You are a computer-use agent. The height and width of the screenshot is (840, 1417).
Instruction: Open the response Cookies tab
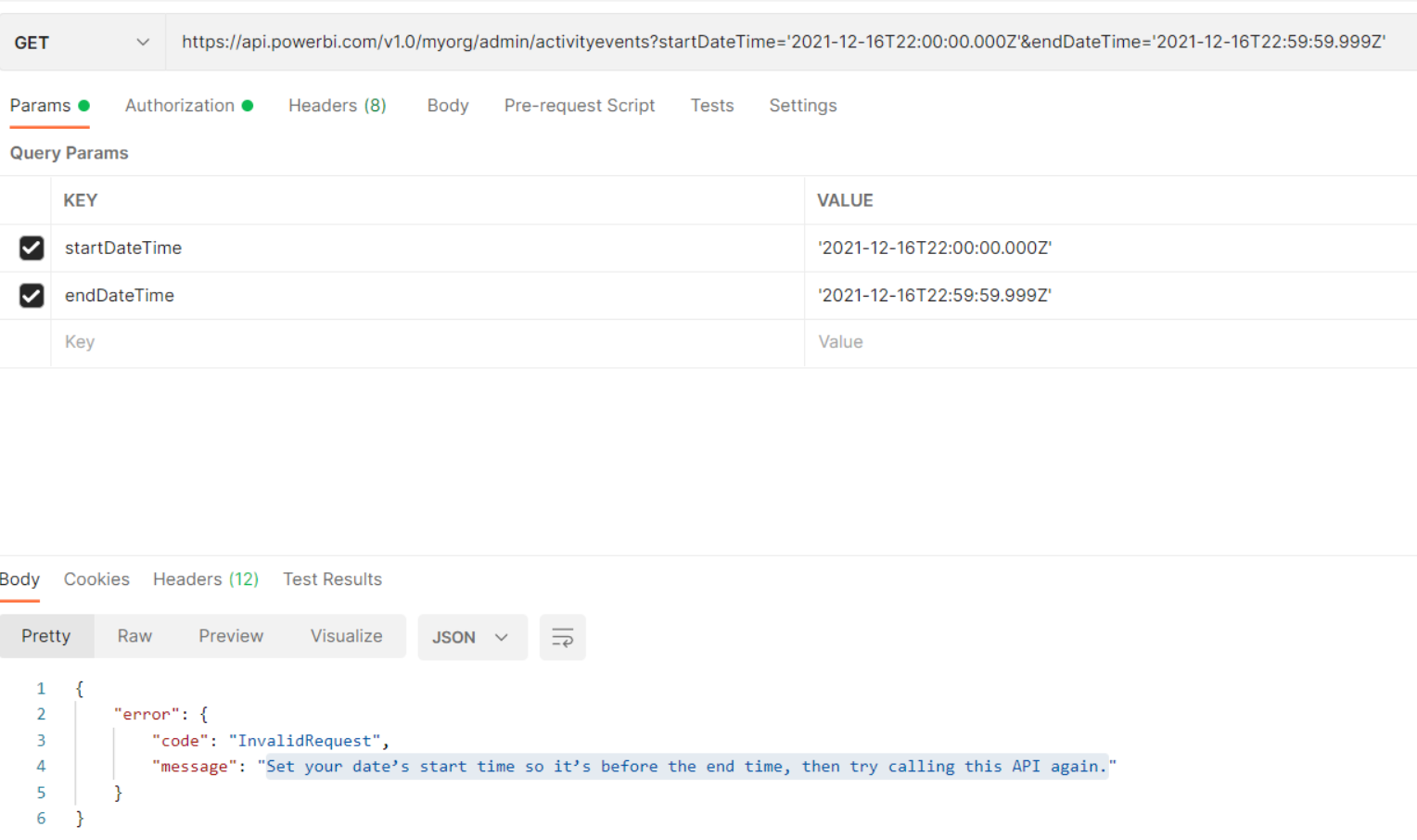pos(96,579)
